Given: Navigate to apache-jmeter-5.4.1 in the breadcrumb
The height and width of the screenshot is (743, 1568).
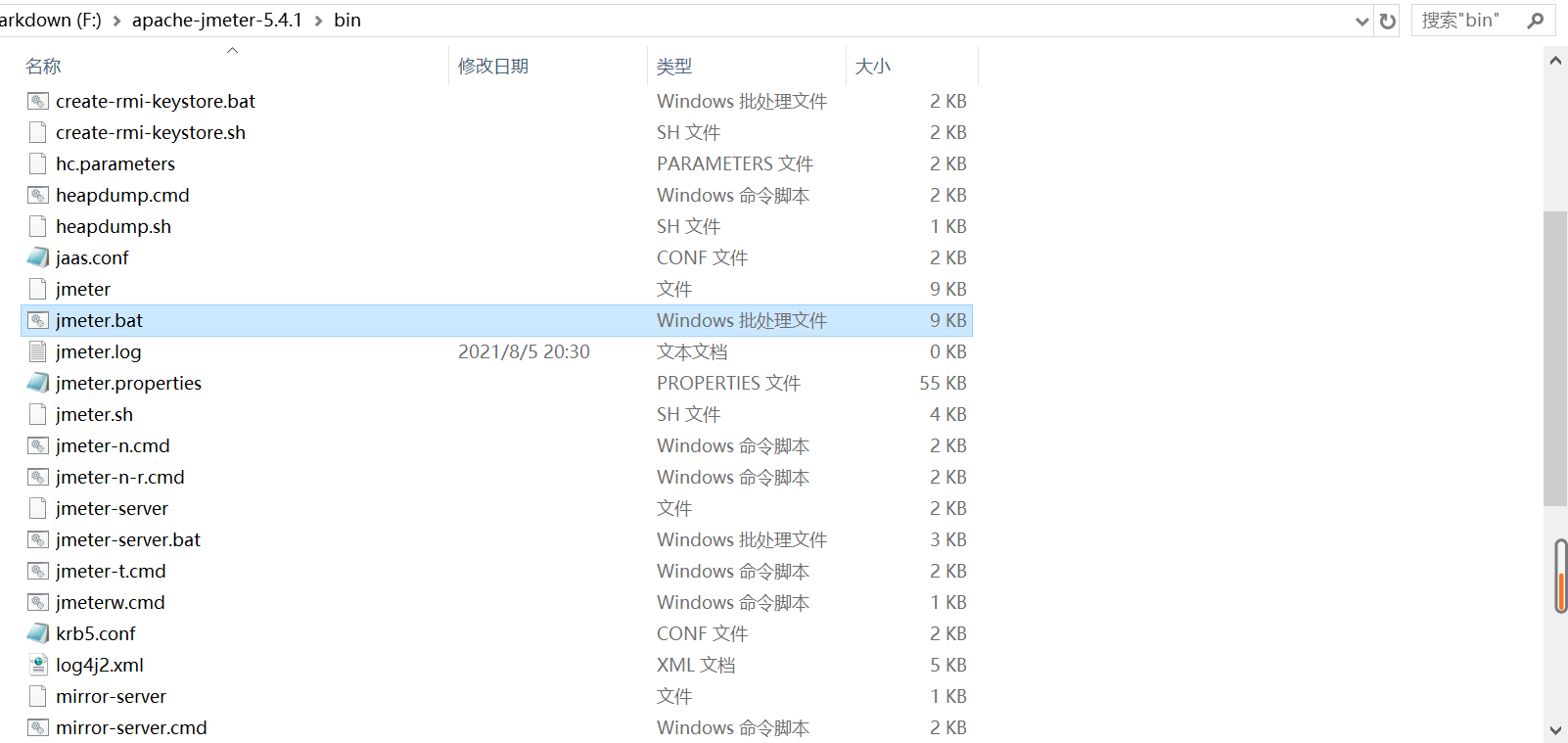Looking at the screenshot, I should pos(217,21).
